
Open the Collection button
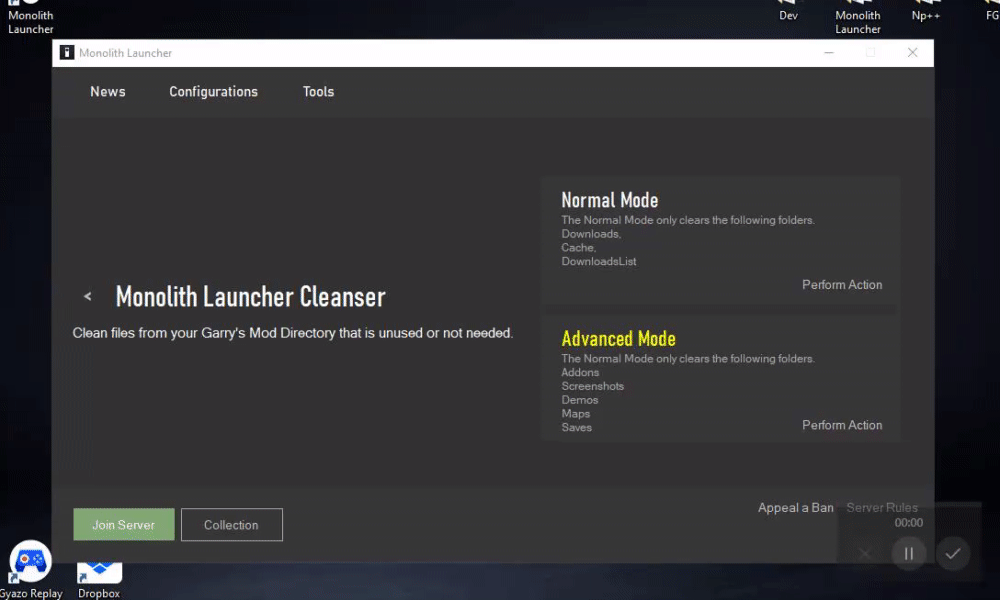coord(231,525)
